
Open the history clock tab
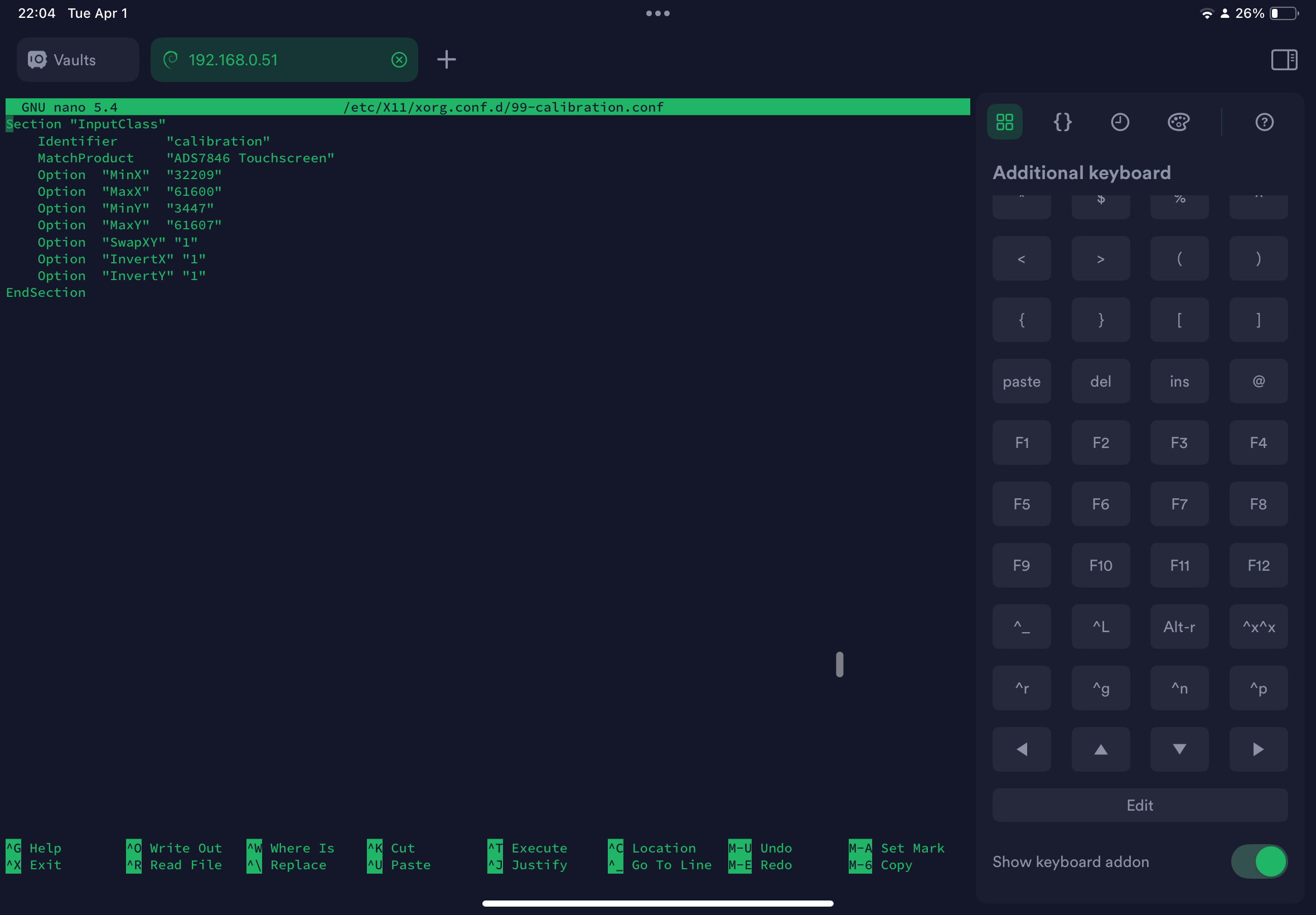(x=1120, y=122)
